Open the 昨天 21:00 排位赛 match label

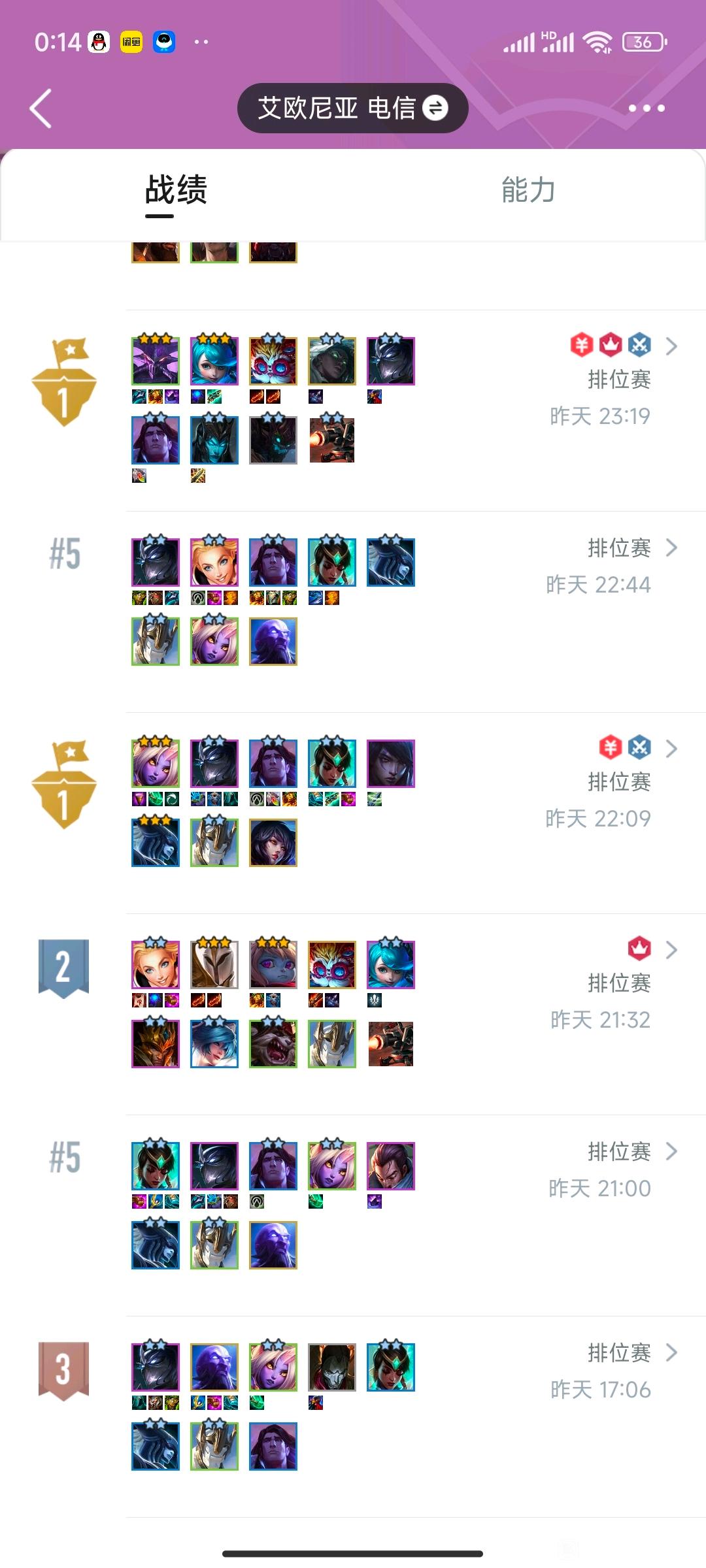[619, 1151]
